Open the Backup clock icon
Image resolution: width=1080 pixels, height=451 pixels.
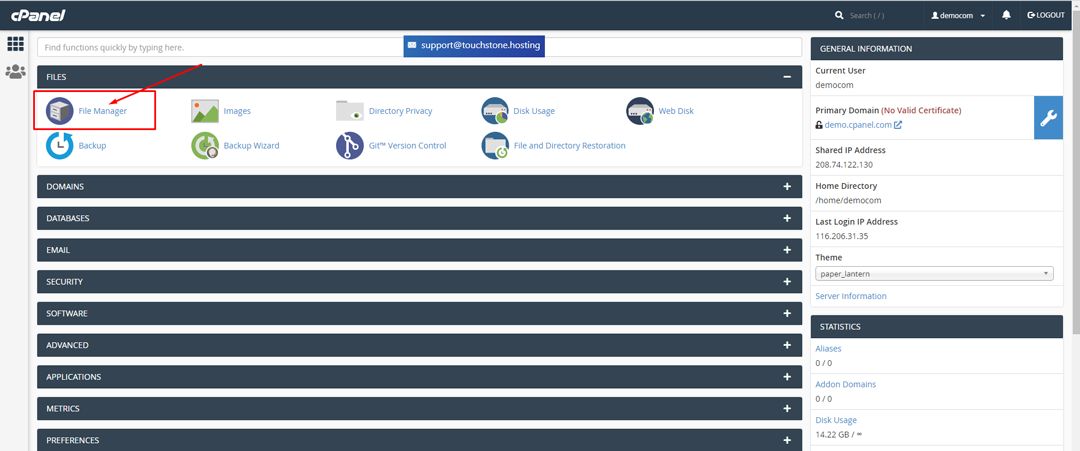tap(60, 146)
